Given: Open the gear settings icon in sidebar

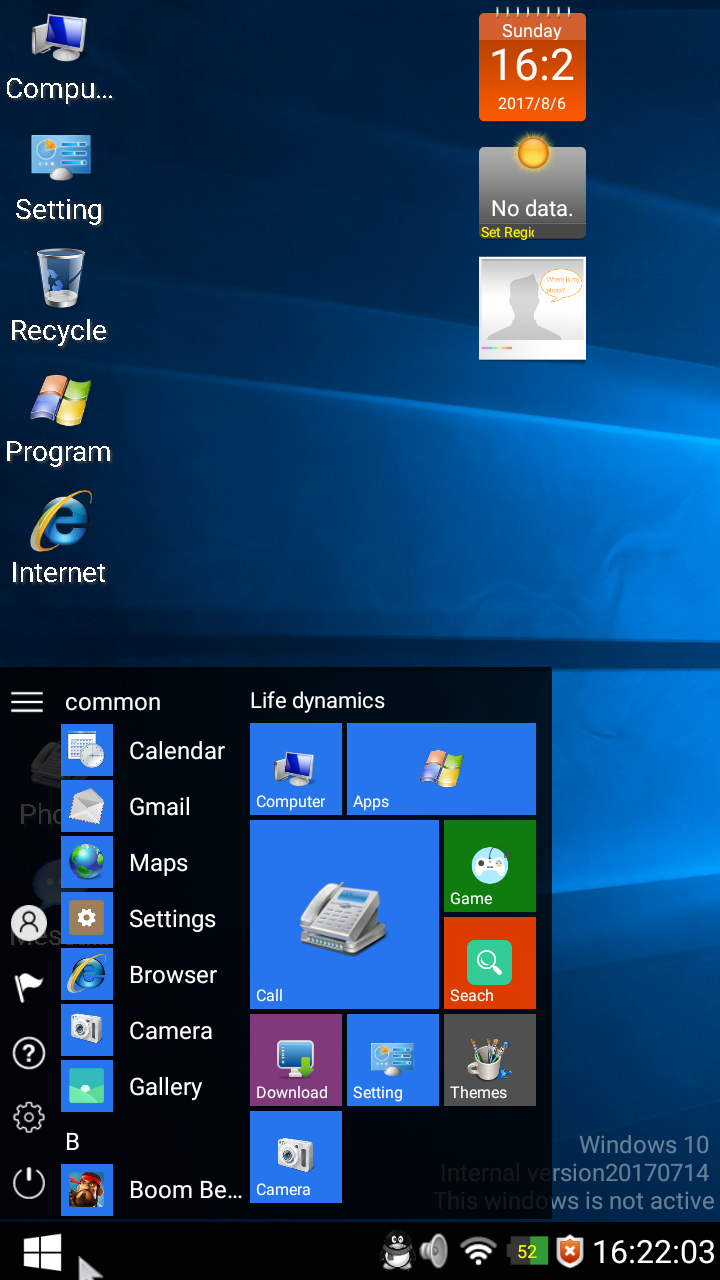Looking at the screenshot, I should 29,1118.
